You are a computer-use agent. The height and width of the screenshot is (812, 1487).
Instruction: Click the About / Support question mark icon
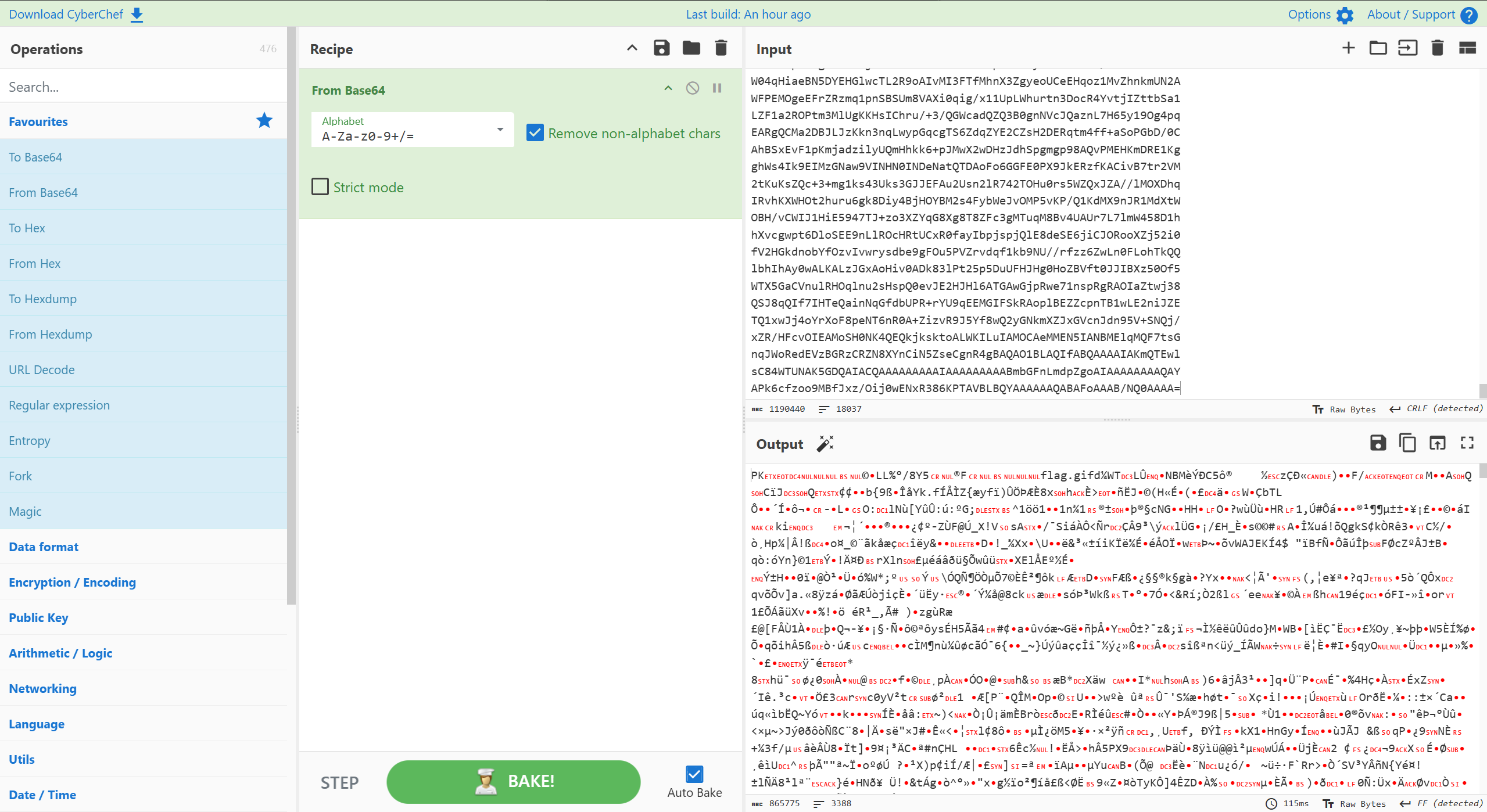pos(1468,15)
